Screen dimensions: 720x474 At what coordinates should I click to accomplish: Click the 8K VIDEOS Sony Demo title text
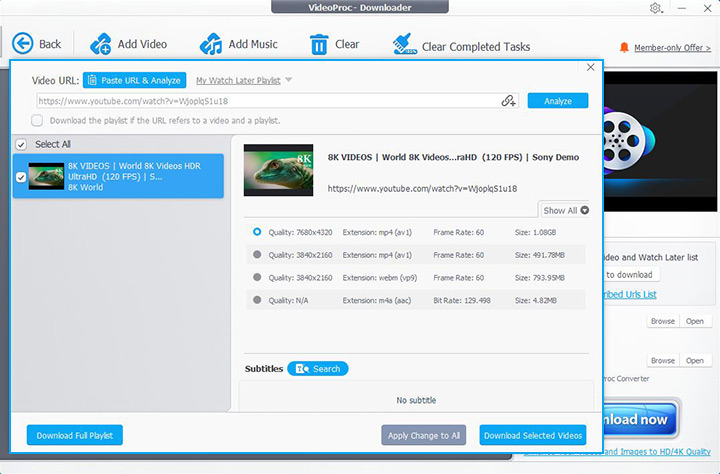click(453, 157)
